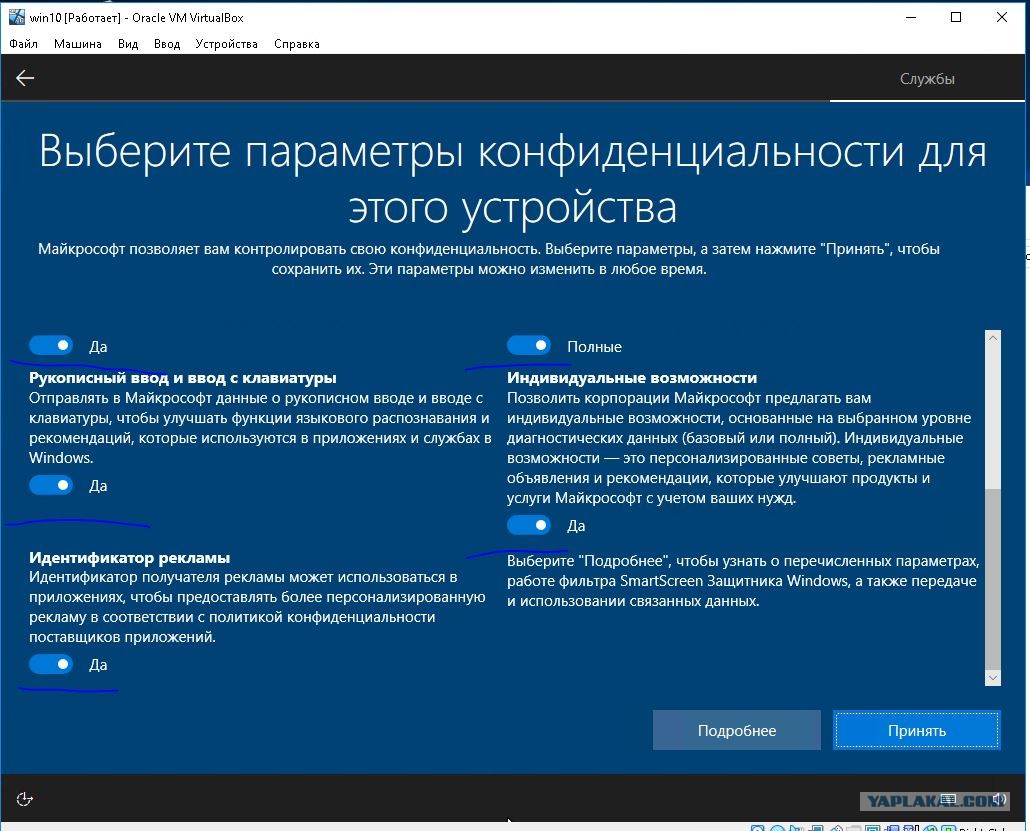Click the hard disk icon in VirtualBox status bar
This screenshot has width=1030, height=831.
click(755, 828)
